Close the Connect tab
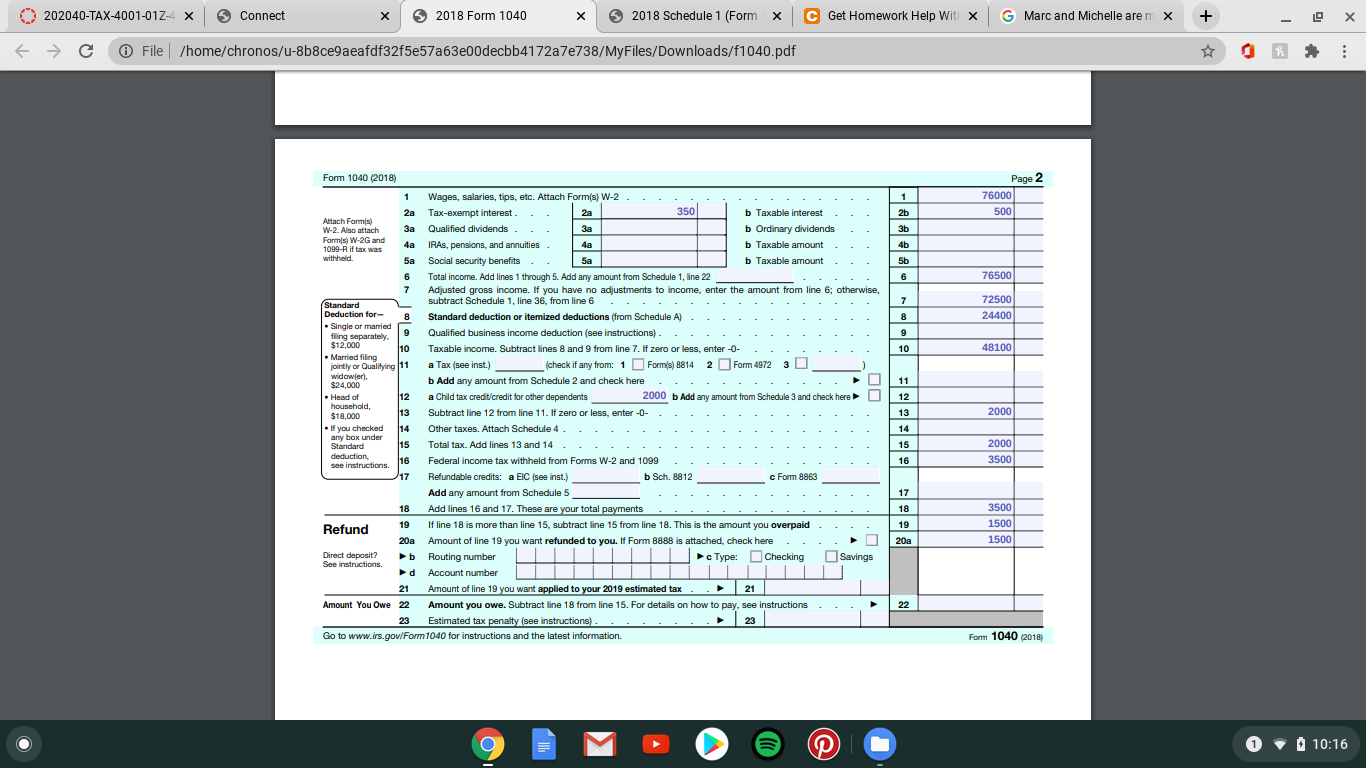This screenshot has width=1366, height=768. (x=385, y=16)
